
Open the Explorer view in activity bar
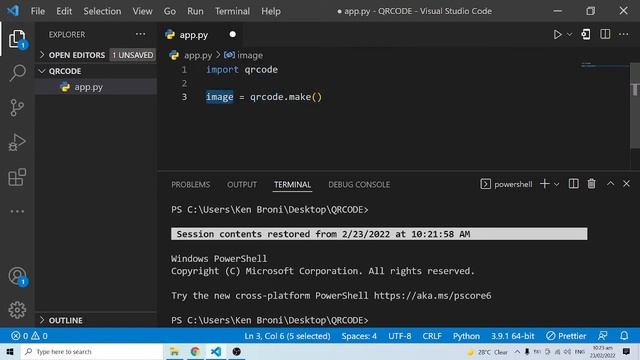[x=17, y=39]
